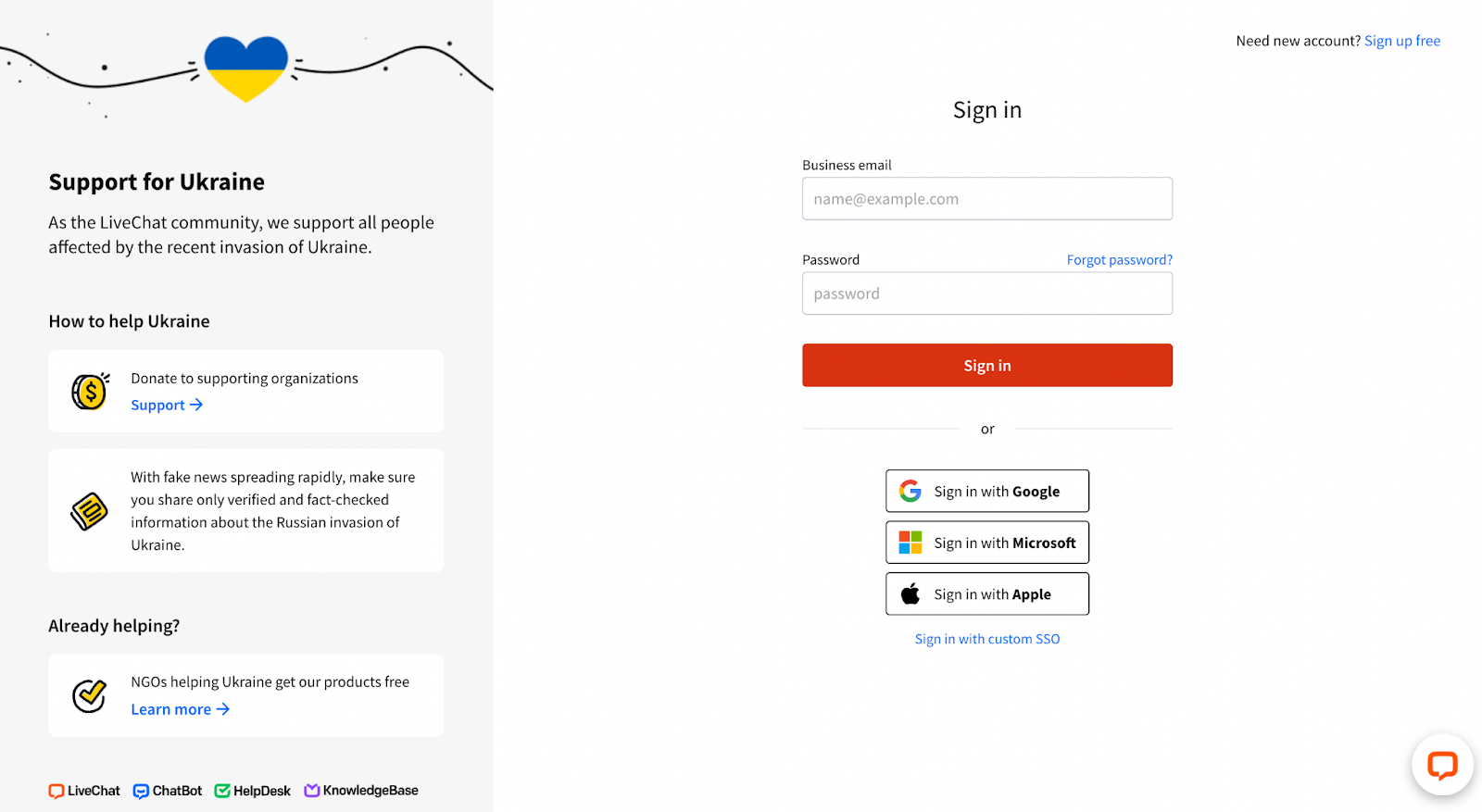Open the LiveChat chat widget bubble
The width and height of the screenshot is (1482, 812).
click(x=1442, y=765)
